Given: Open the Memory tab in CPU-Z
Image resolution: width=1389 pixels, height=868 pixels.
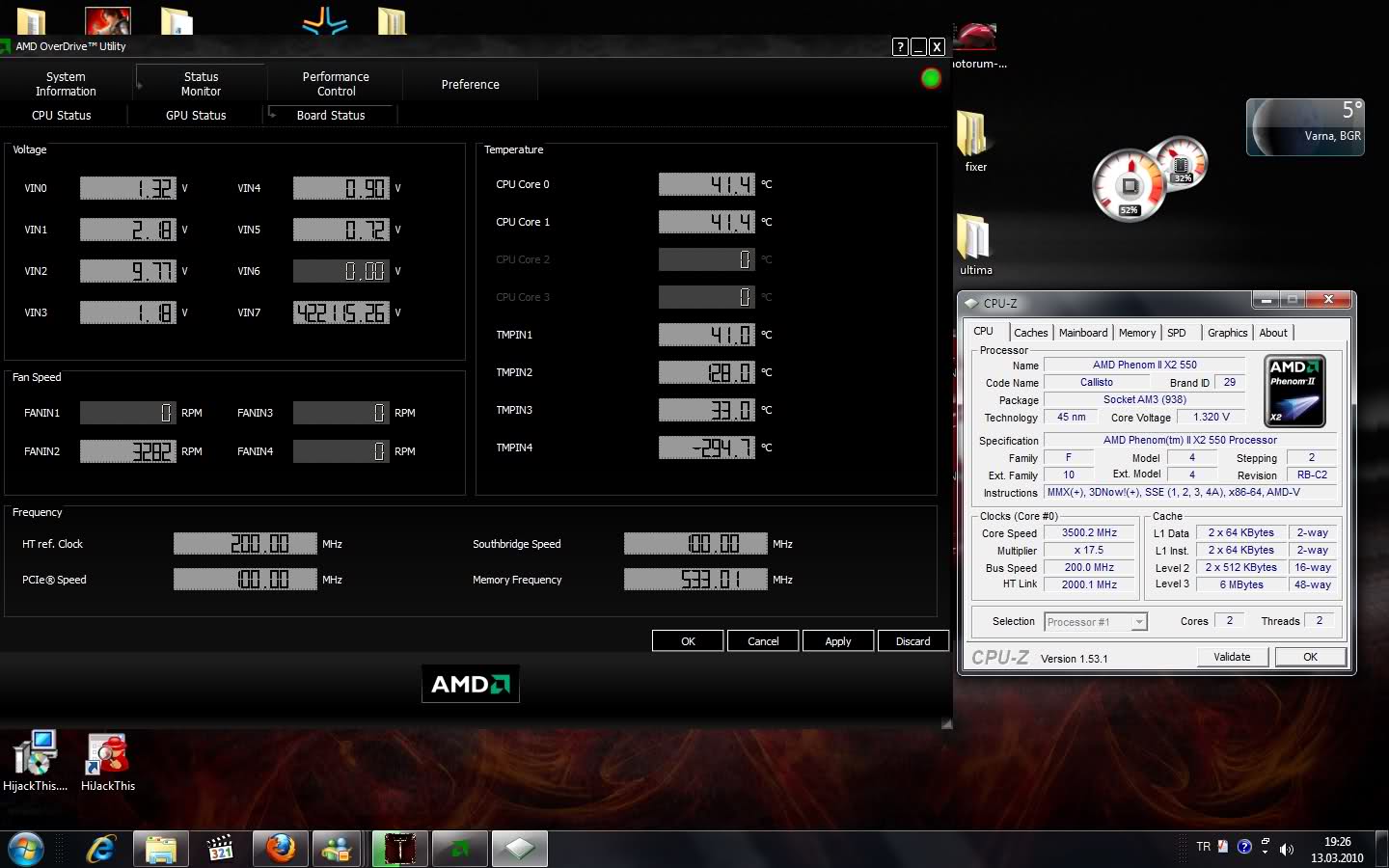Looking at the screenshot, I should 1137,333.
